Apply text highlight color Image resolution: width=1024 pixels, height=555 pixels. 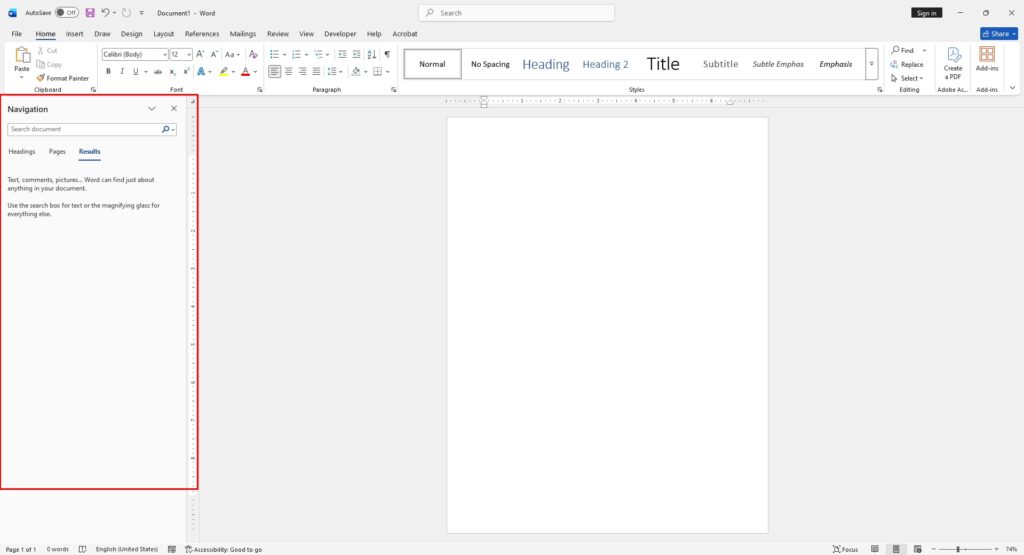pos(223,72)
